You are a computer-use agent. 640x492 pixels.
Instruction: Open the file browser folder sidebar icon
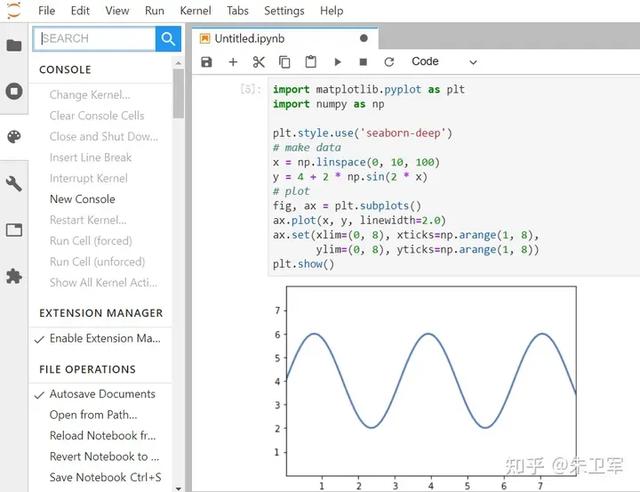(14, 45)
